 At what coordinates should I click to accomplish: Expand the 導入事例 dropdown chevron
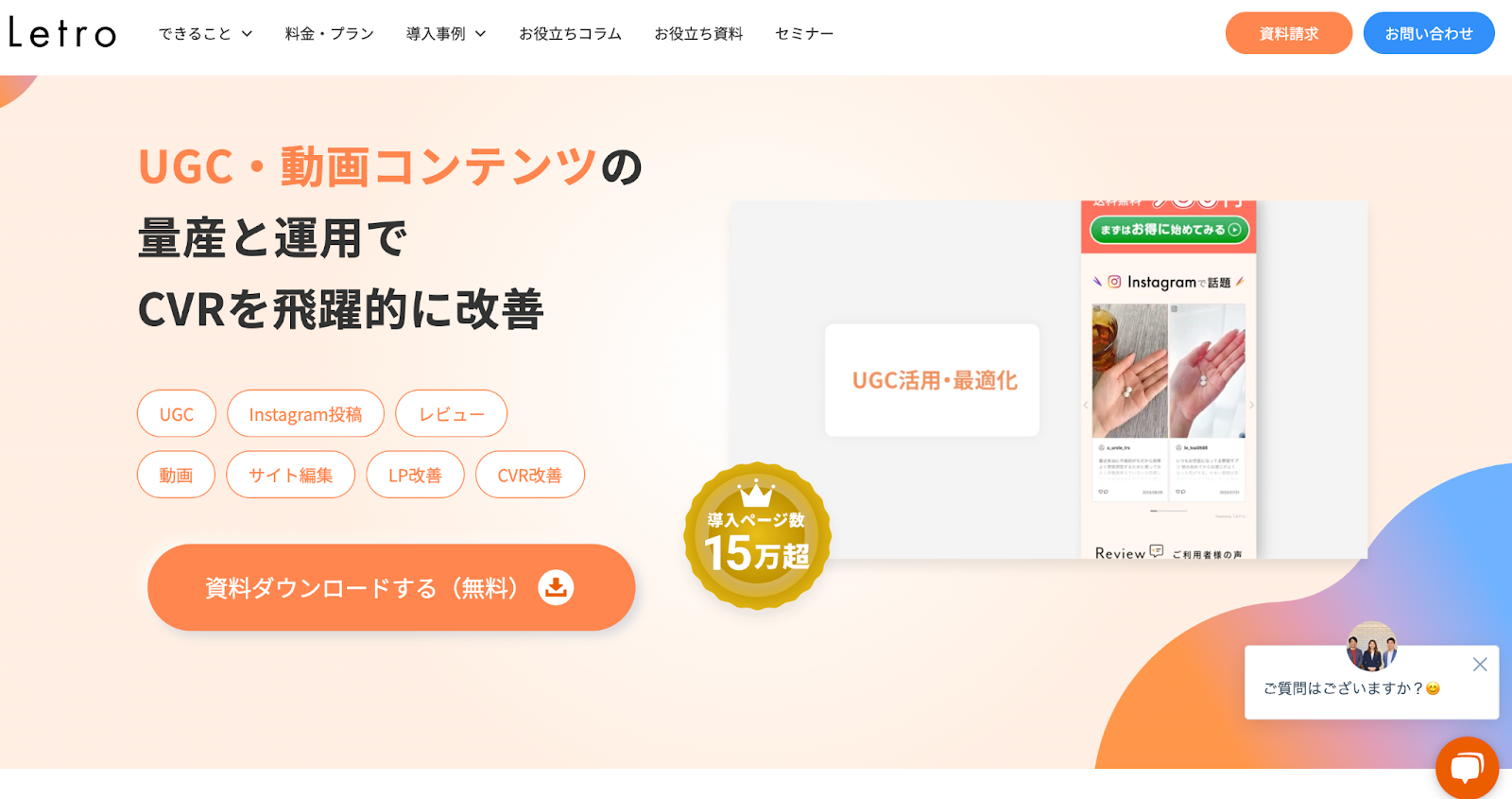click(480, 34)
